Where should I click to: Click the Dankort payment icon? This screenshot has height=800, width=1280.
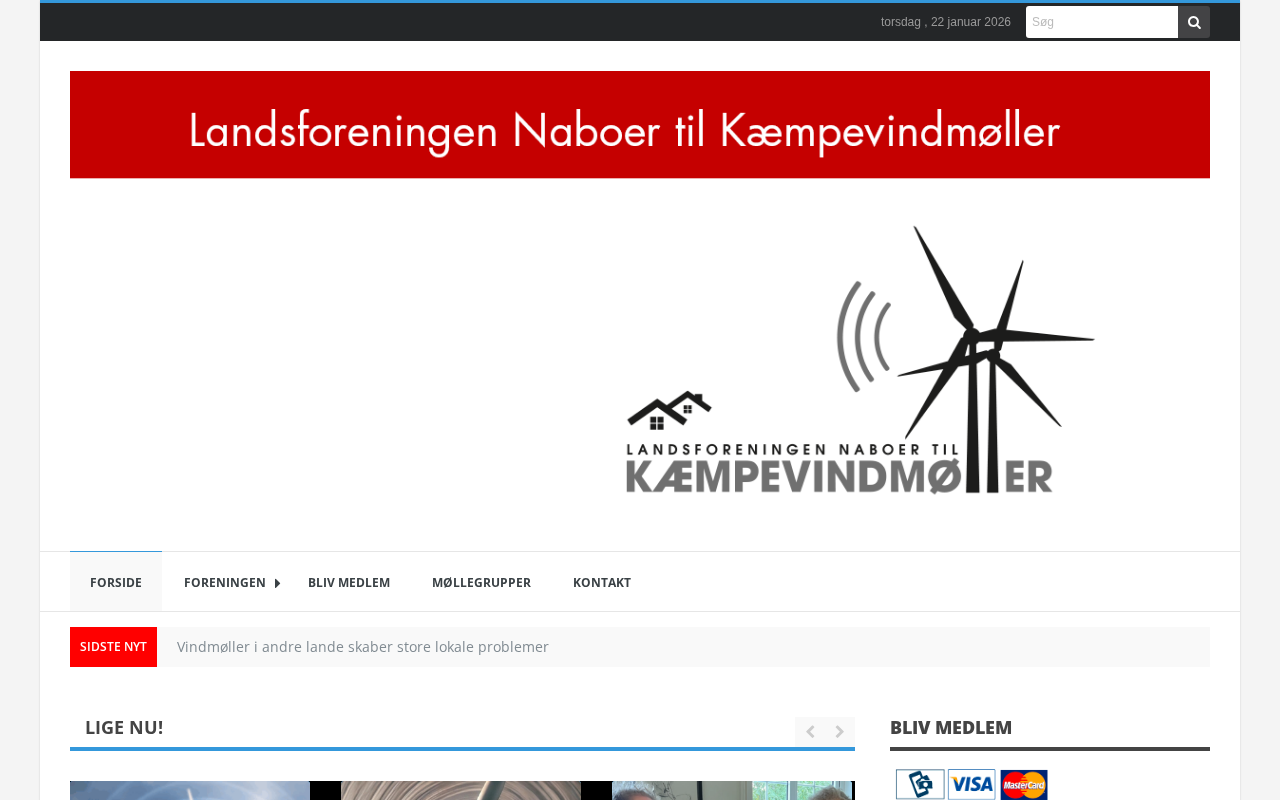tap(920, 785)
